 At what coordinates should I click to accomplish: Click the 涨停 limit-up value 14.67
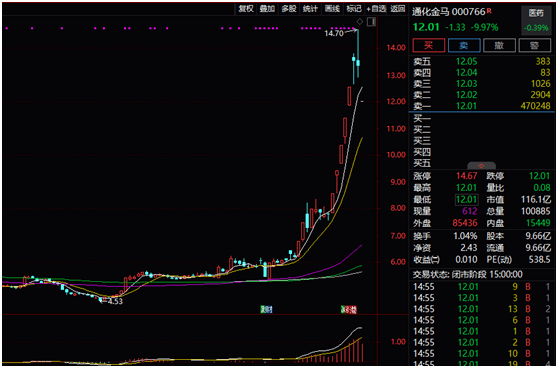coord(467,176)
